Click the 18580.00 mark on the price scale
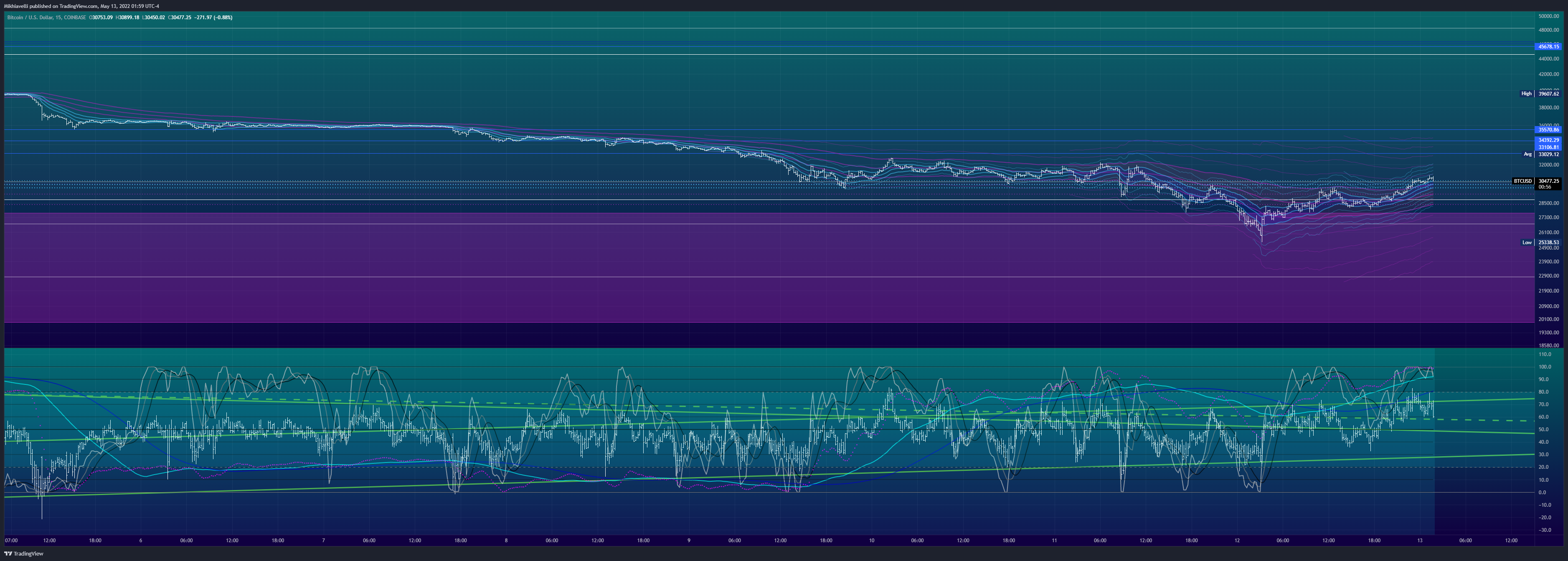1568x561 pixels. coord(1548,346)
